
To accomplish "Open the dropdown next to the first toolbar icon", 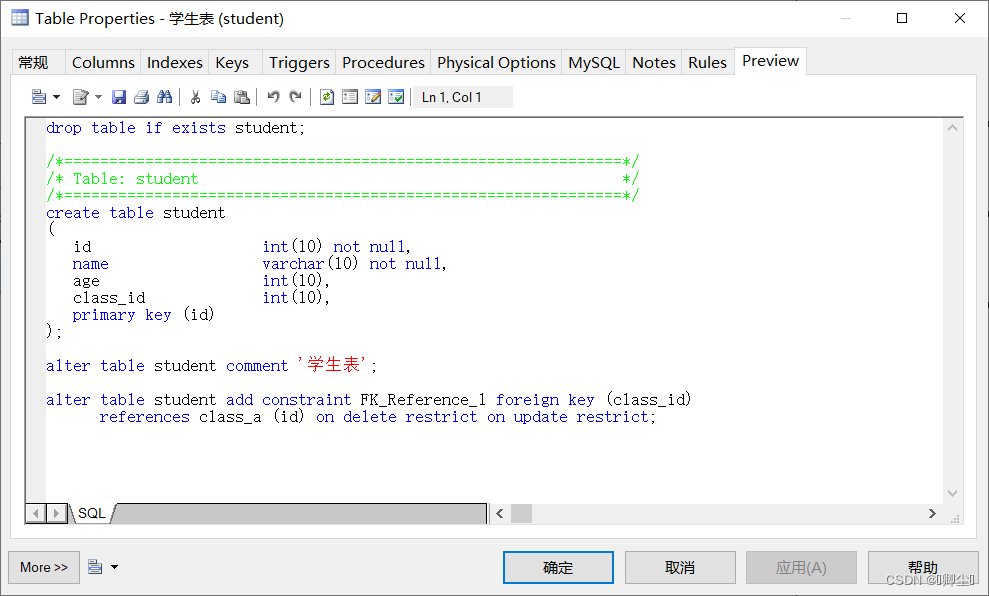I will tap(55, 96).
